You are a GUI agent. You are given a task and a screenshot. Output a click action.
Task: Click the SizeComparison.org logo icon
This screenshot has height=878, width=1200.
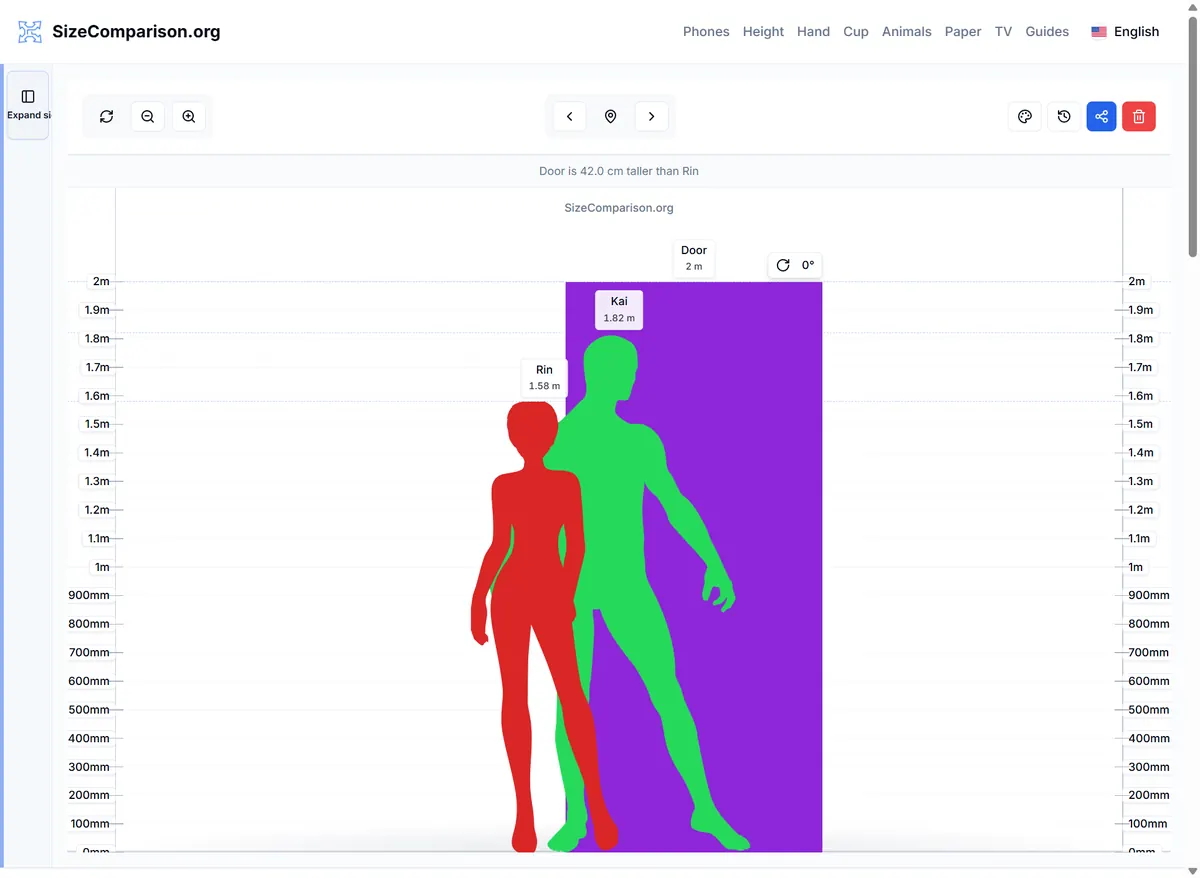coord(30,32)
